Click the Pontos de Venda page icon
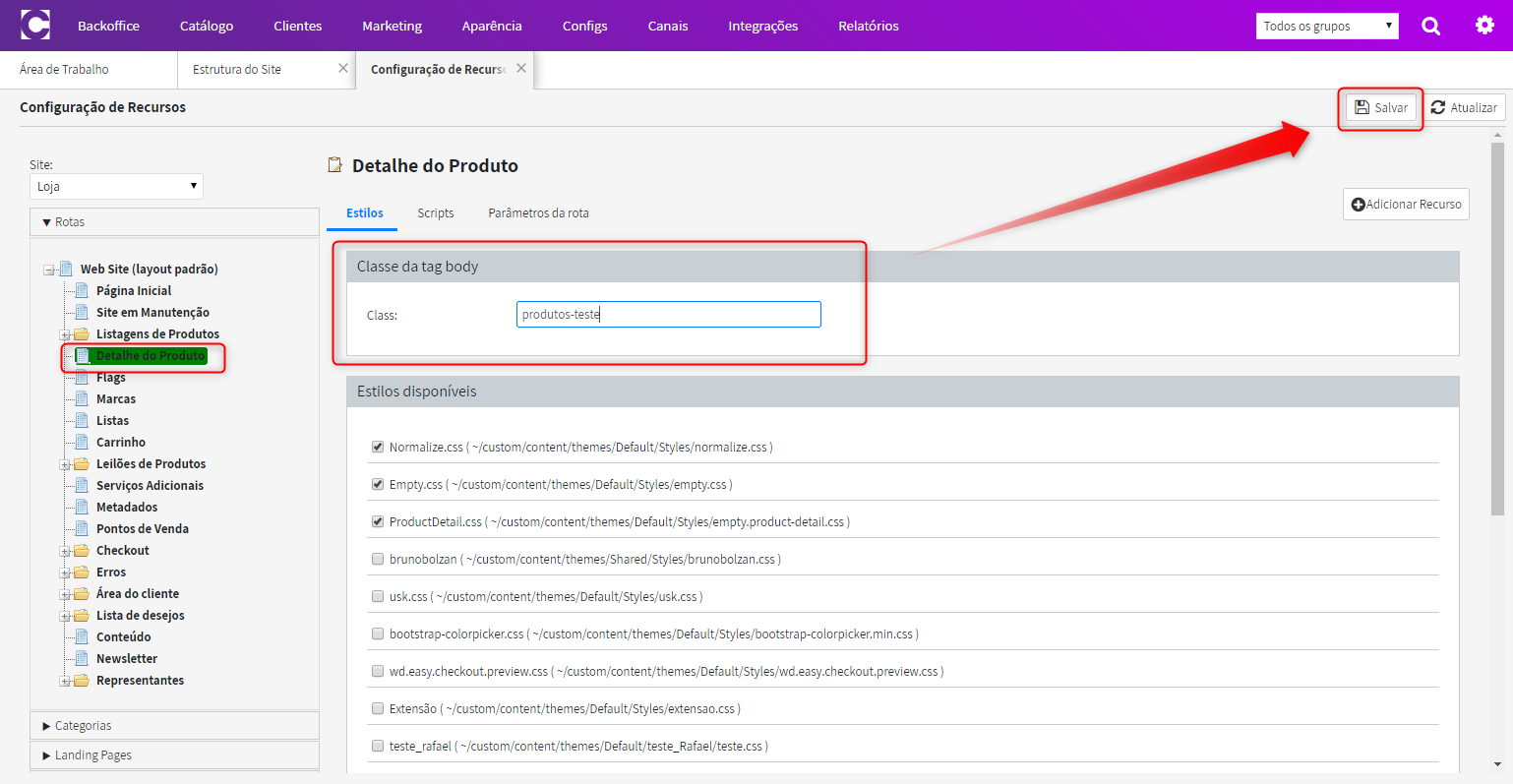Viewport: 1513px width, 784px height. [x=83, y=528]
